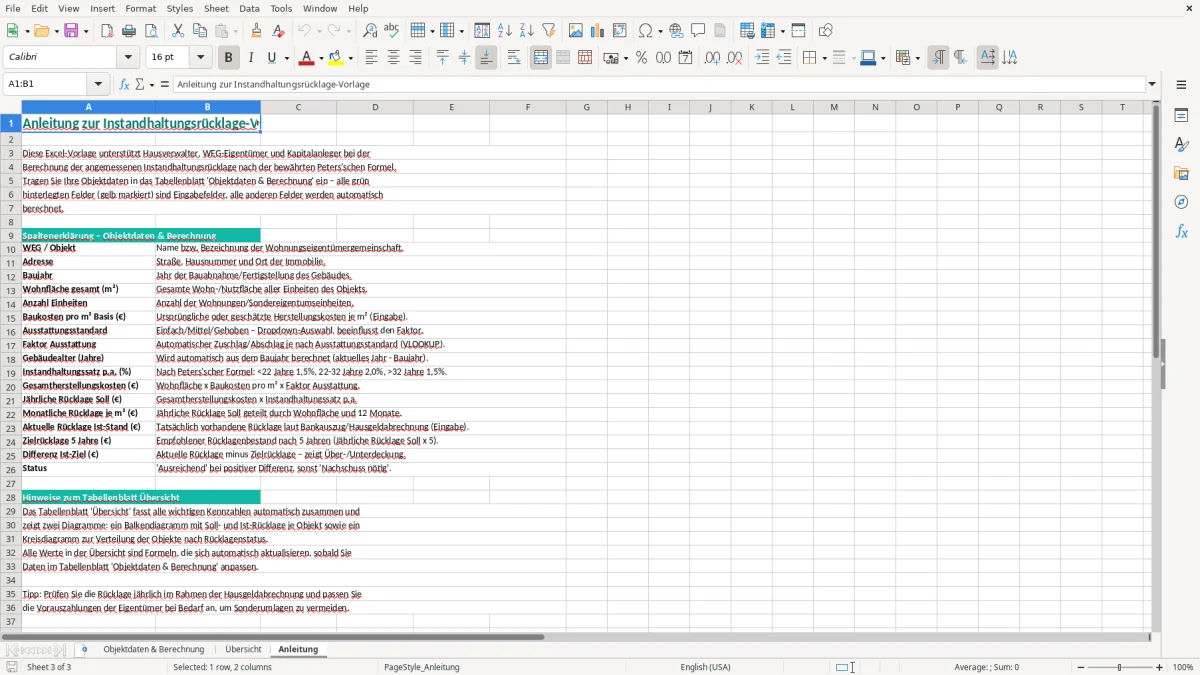This screenshot has height=675, width=1200.
Task: Click the English (USA) language field
Action: (705, 667)
